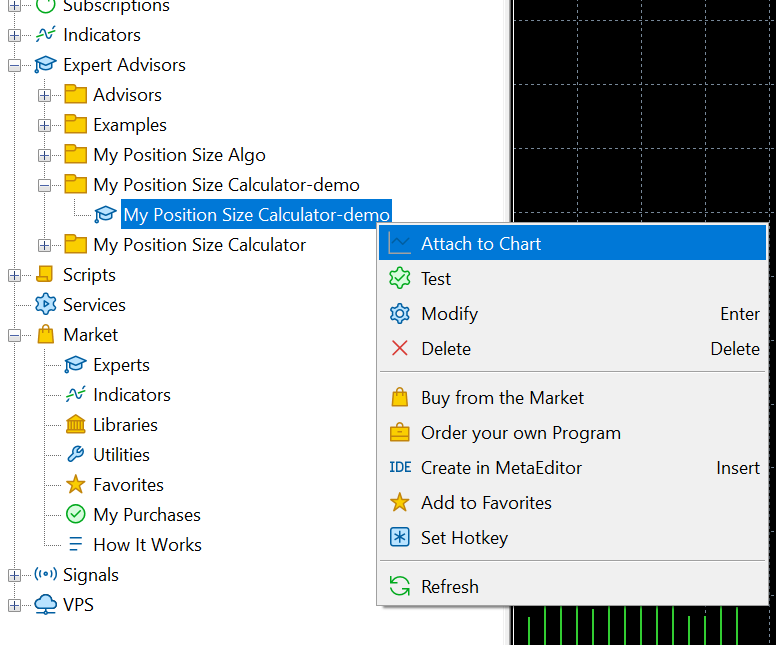
Task: Select the Examples folder label
Action: pyautogui.click(x=130, y=125)
